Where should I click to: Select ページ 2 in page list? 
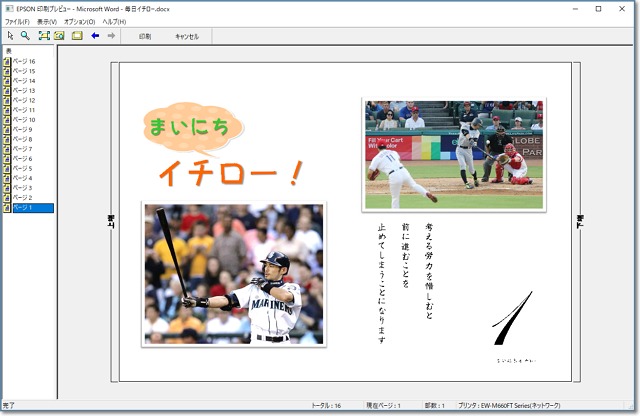(x=22, y=198)
